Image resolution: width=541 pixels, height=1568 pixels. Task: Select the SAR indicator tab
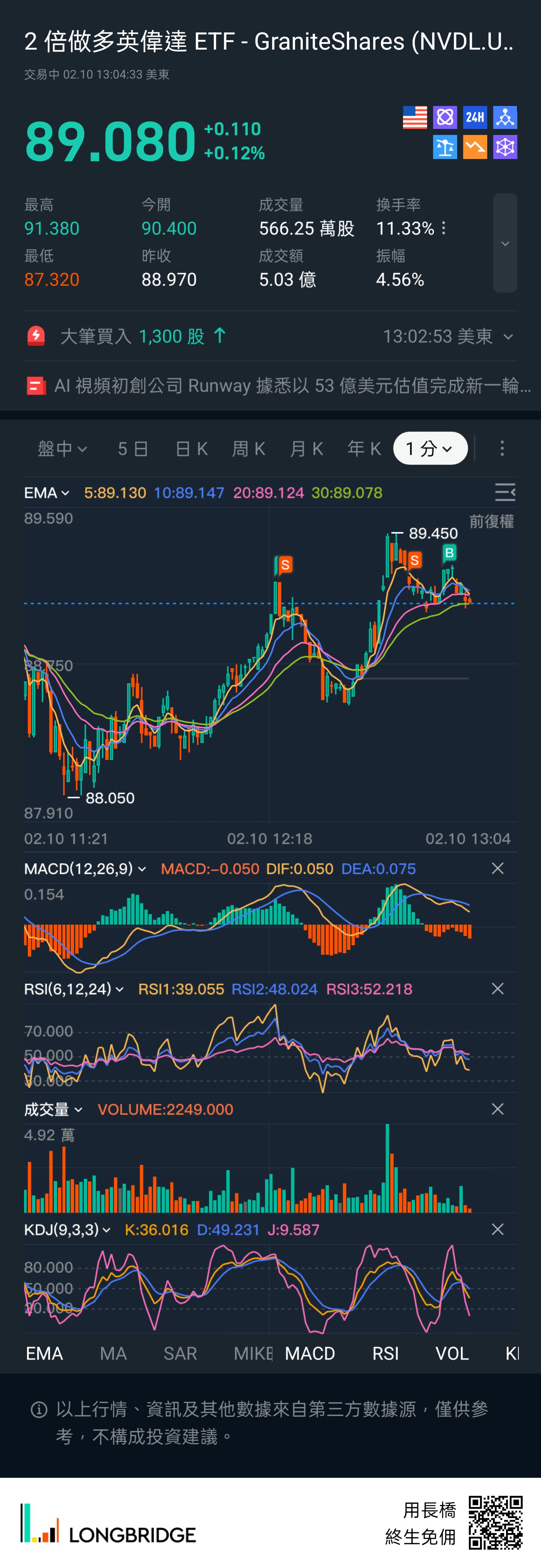[x=180, y=1353]
